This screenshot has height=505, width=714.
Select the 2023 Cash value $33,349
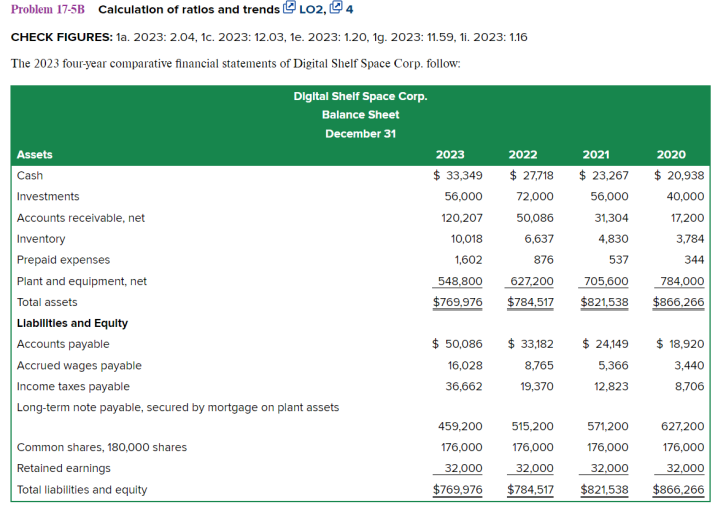pos(458,176)
